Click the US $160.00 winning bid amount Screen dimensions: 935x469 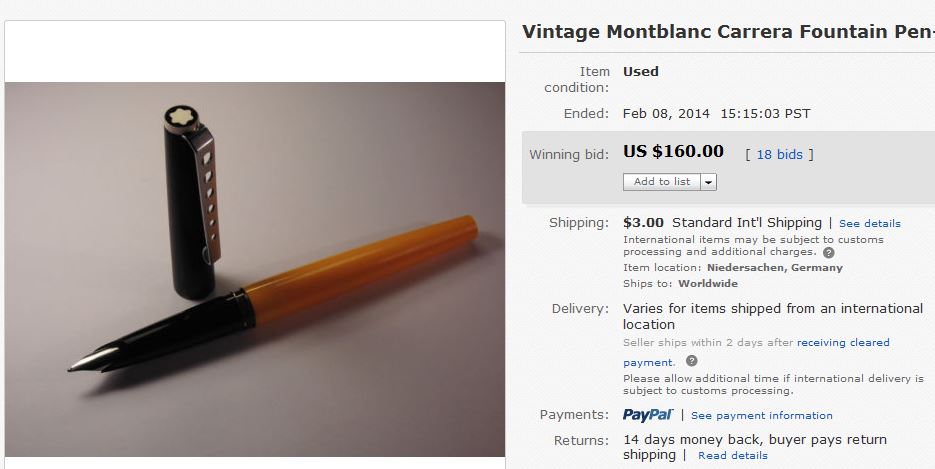click(673, 152)
